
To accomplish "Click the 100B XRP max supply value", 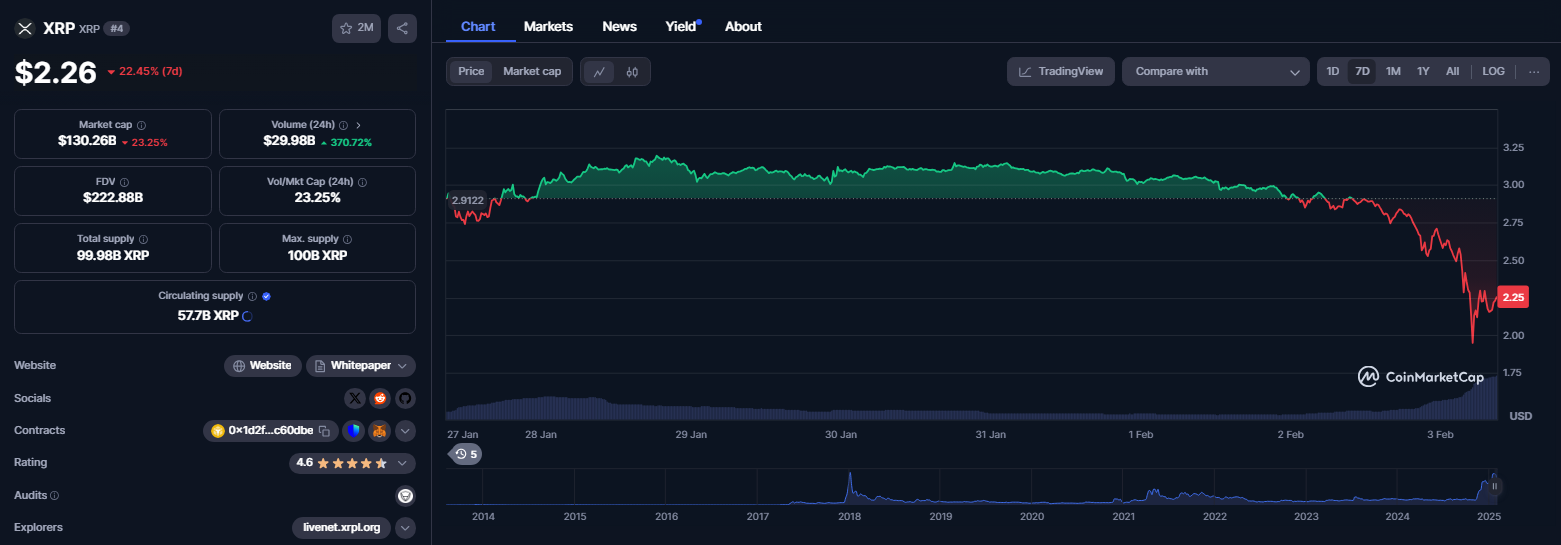I will click(317, 255).
